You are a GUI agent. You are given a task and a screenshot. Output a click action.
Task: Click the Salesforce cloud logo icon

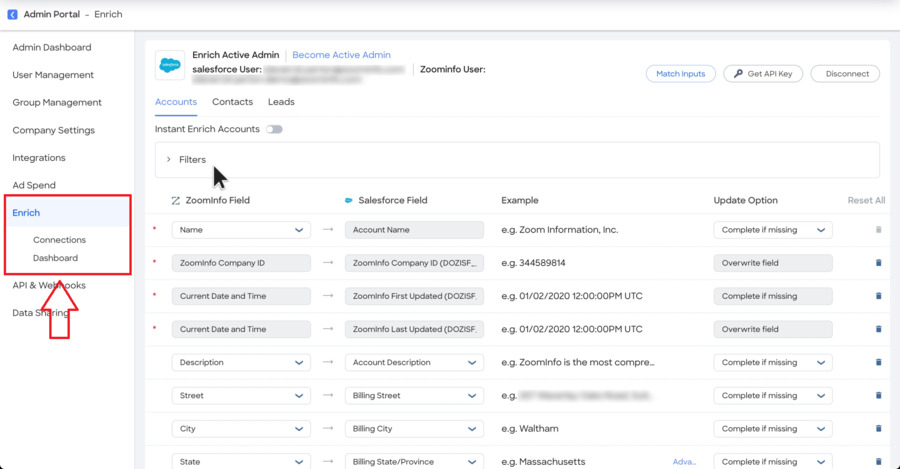[170, 65]
